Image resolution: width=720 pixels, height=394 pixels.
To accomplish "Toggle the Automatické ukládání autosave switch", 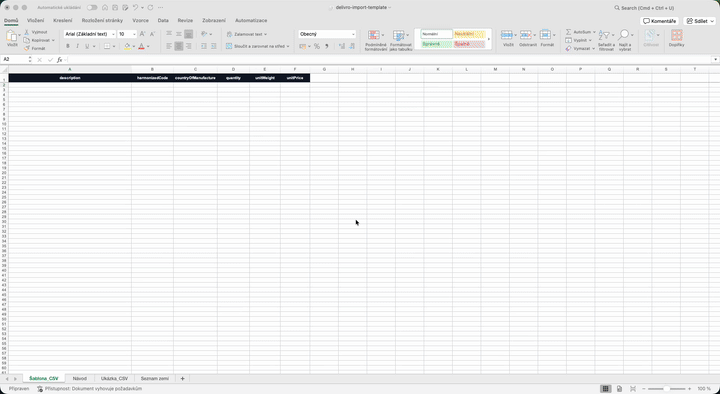I will (92, 8).
